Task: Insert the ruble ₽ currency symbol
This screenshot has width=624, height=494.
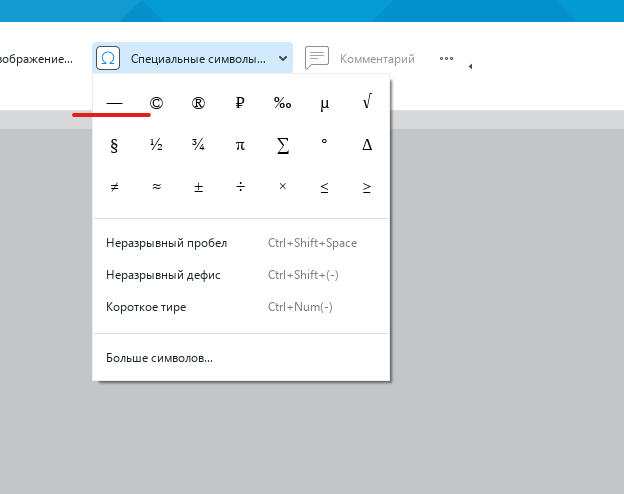Action: pos(240,102)
